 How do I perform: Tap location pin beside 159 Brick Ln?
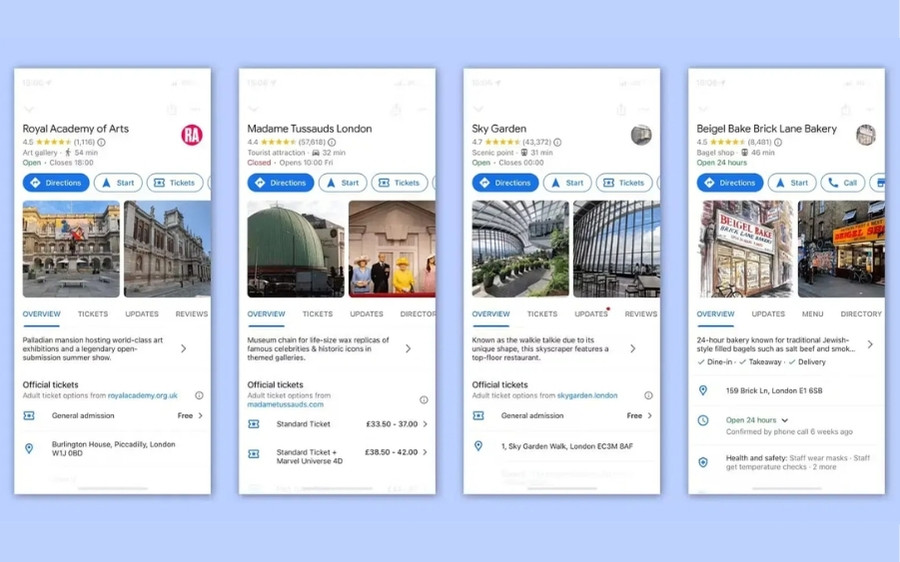[x=703, y=390]
